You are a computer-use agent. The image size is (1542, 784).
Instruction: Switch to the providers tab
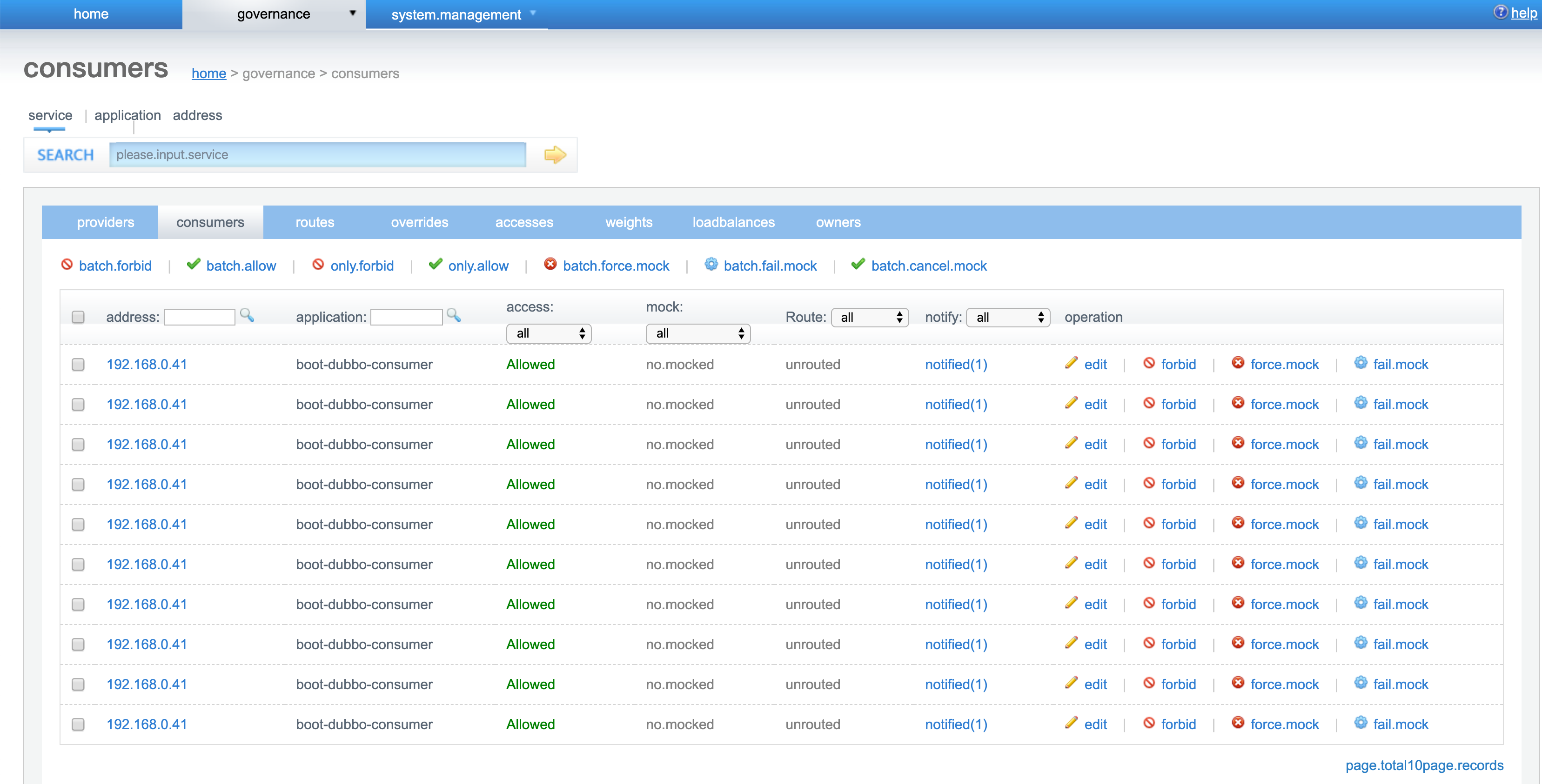point(105,222)
